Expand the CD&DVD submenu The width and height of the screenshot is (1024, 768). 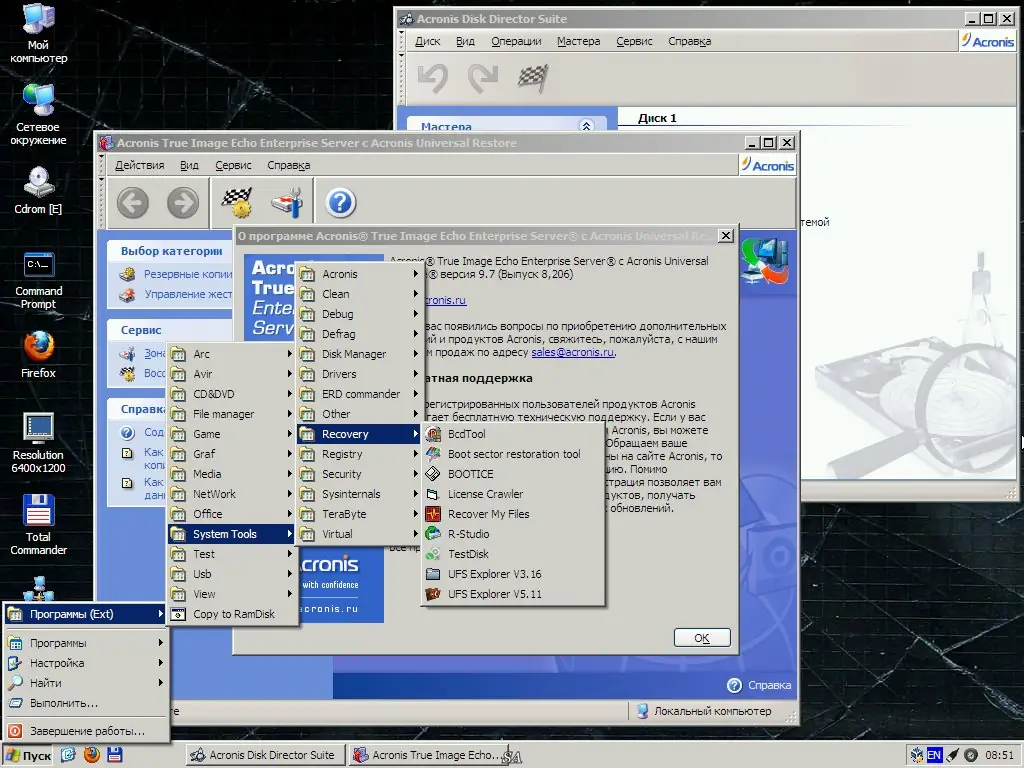click(232, 394)
